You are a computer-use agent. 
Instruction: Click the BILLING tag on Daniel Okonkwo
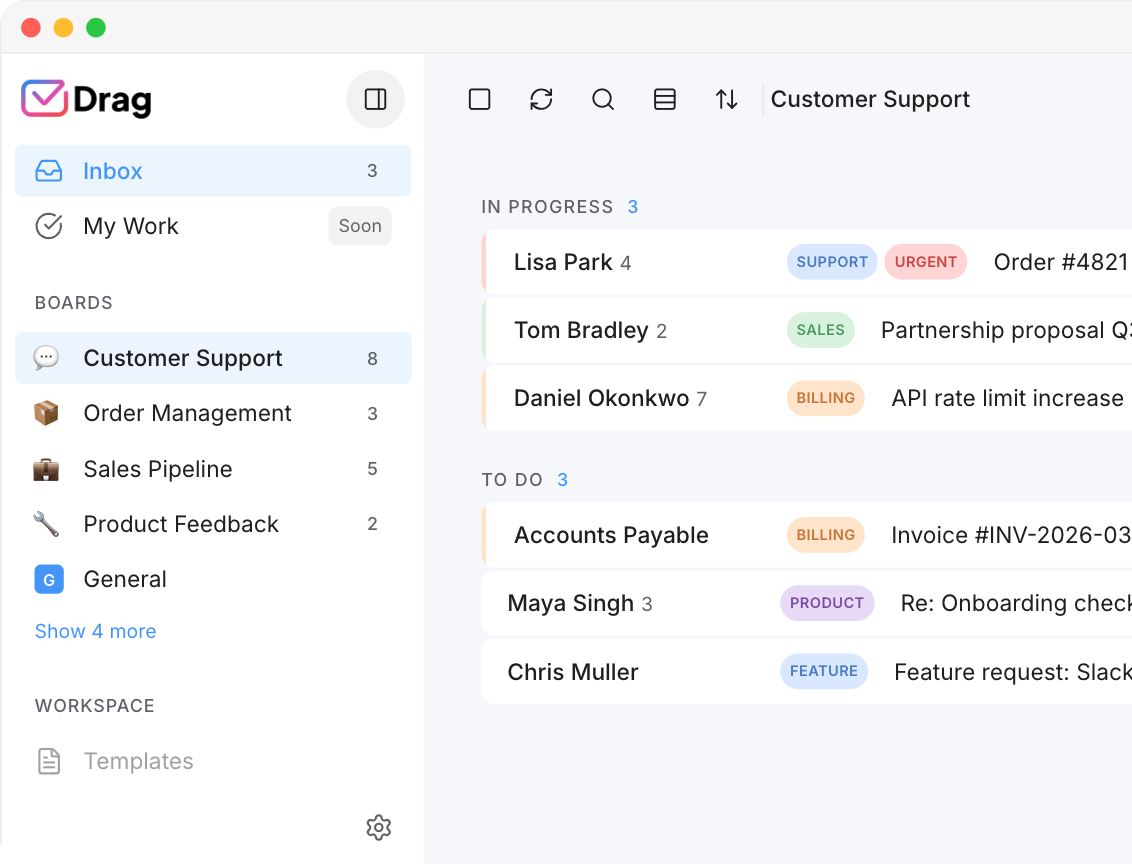(x=826, y=398)
